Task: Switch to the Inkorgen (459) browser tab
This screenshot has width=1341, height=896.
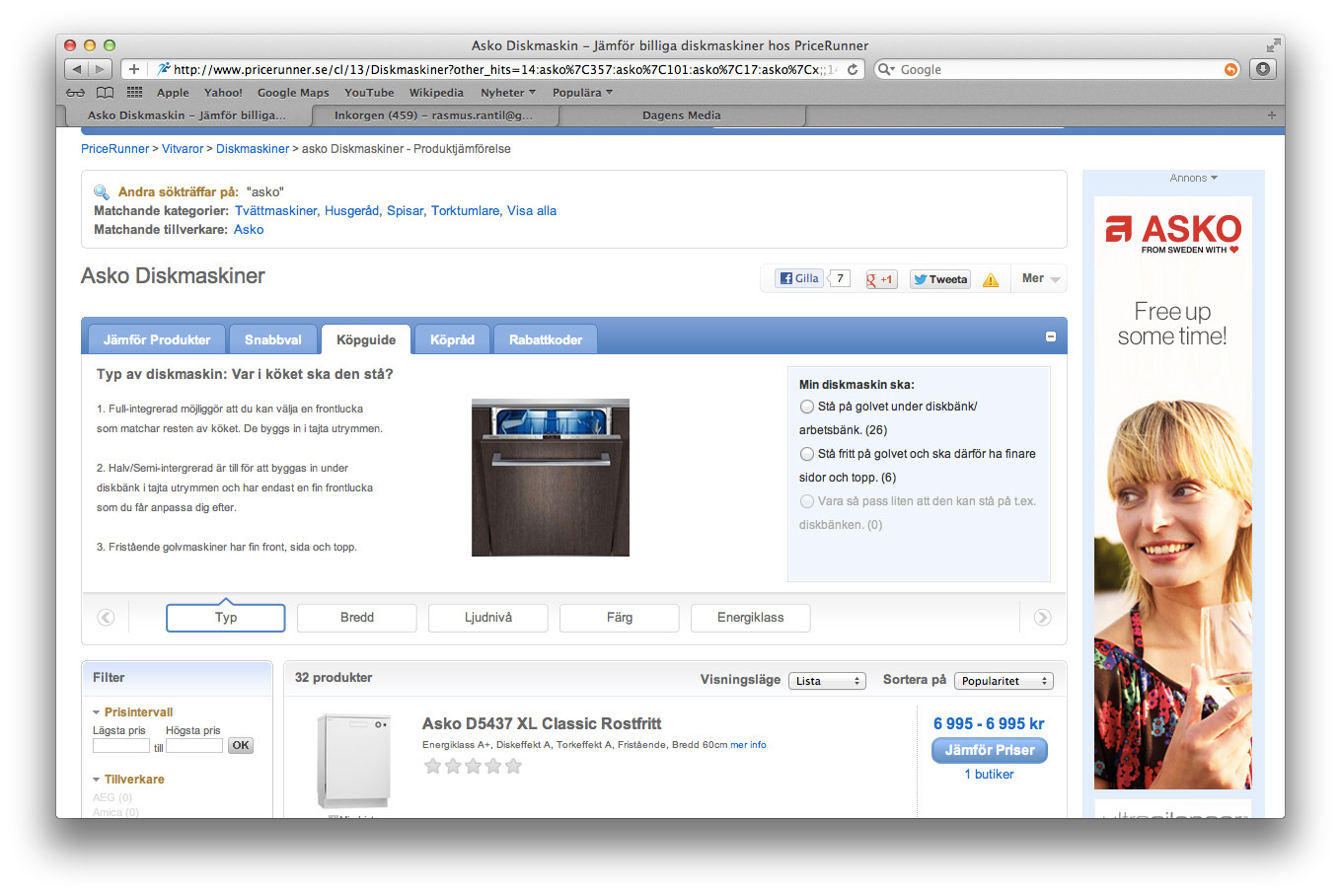Action: (x=434, y=115)
